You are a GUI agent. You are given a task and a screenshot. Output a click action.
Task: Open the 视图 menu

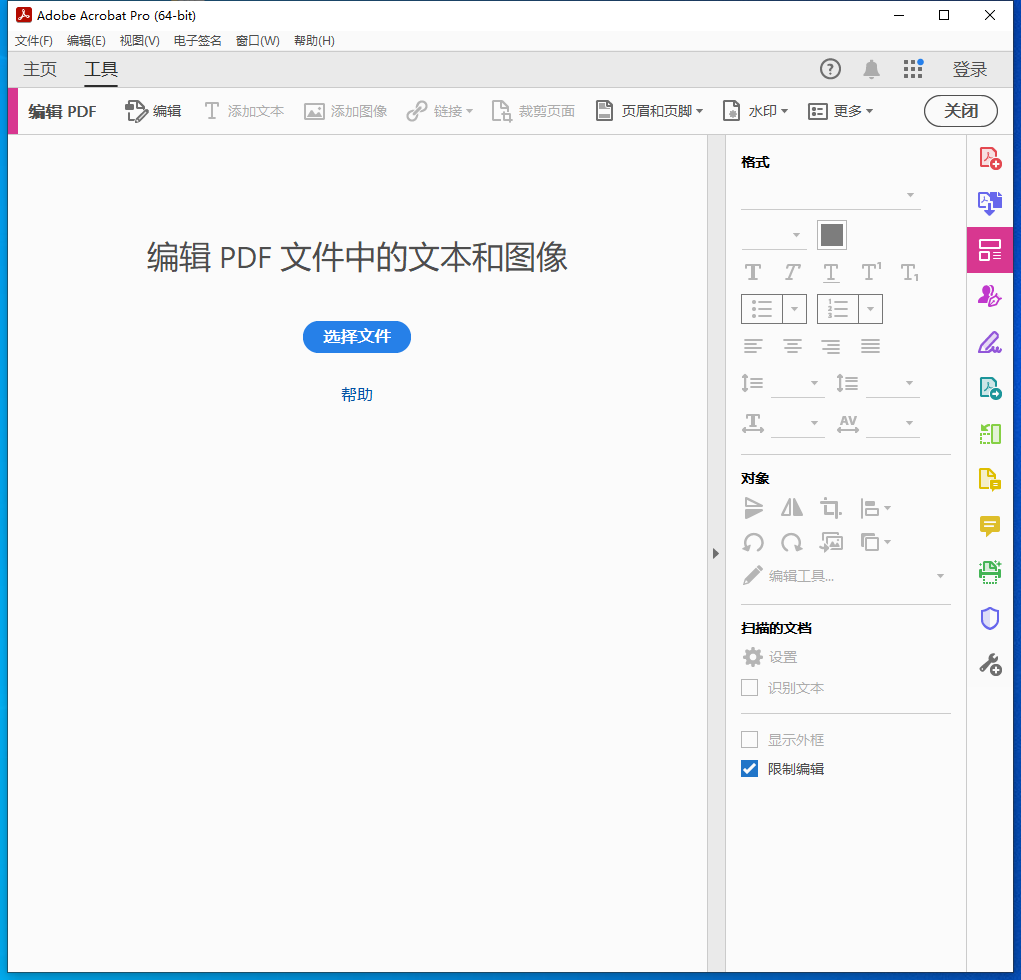(139, 40)
